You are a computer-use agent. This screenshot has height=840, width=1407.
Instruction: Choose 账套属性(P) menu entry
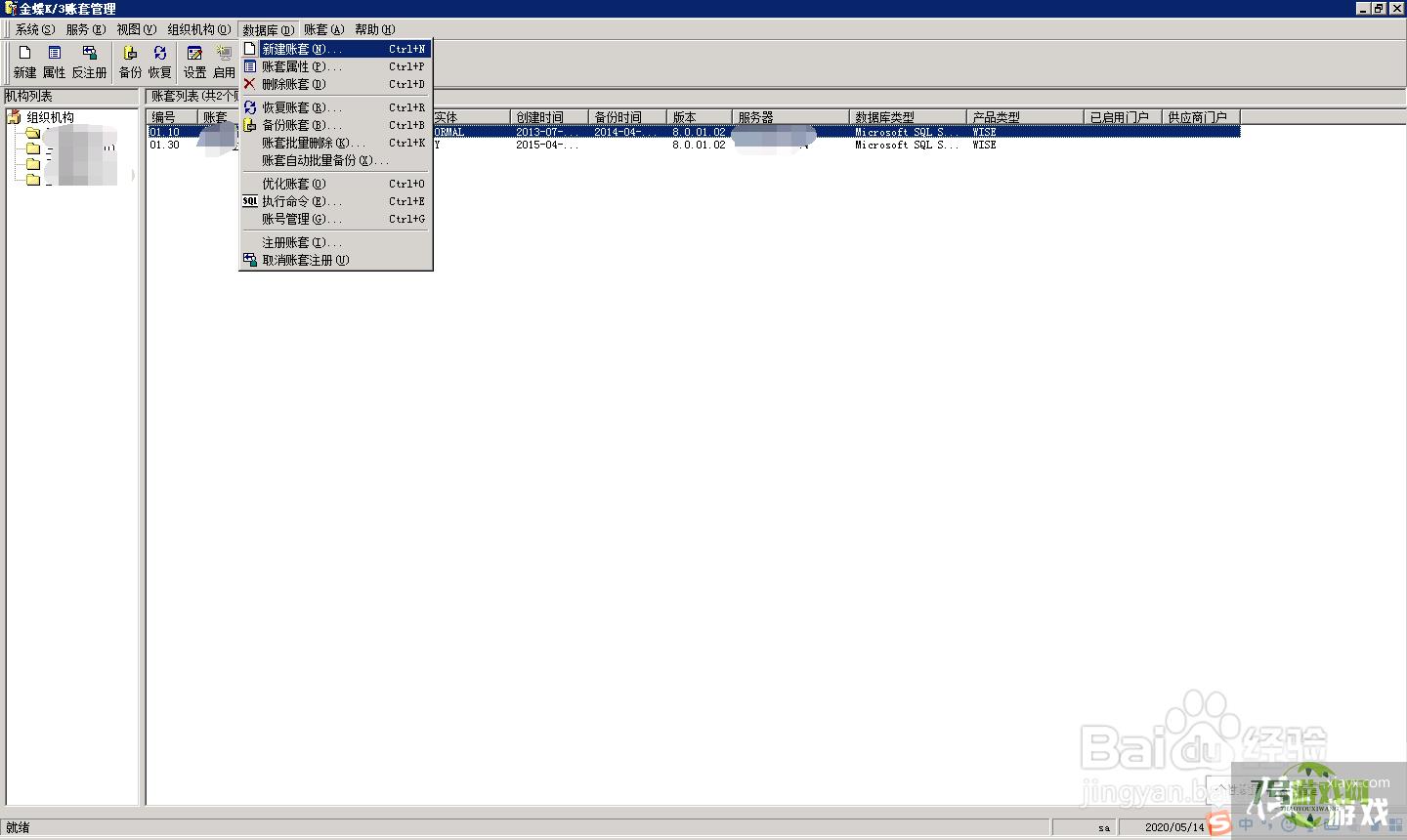(x=335, y=66)
